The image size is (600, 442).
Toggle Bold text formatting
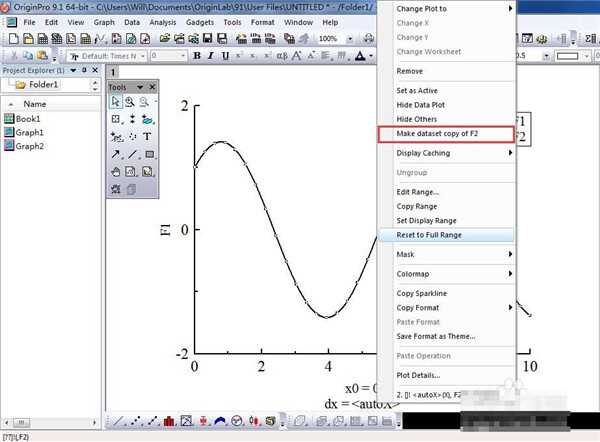coord(197,56)
